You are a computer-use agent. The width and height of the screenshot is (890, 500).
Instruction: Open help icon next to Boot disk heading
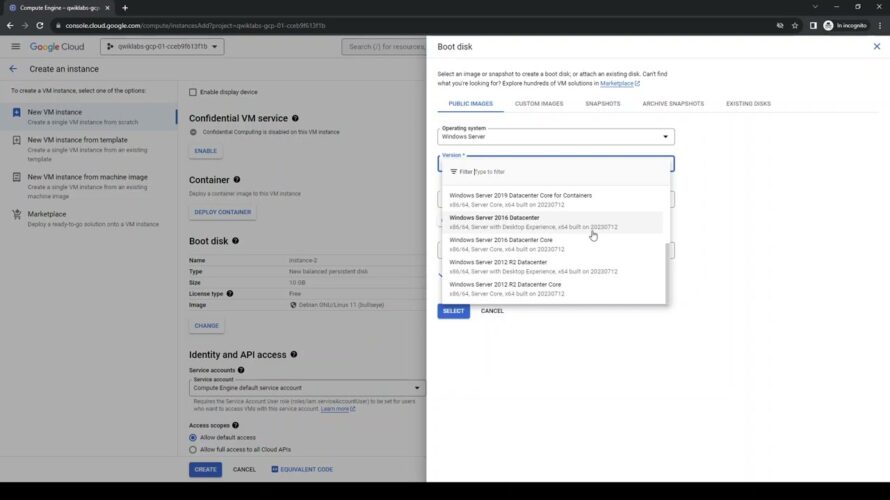pos(236,241)
